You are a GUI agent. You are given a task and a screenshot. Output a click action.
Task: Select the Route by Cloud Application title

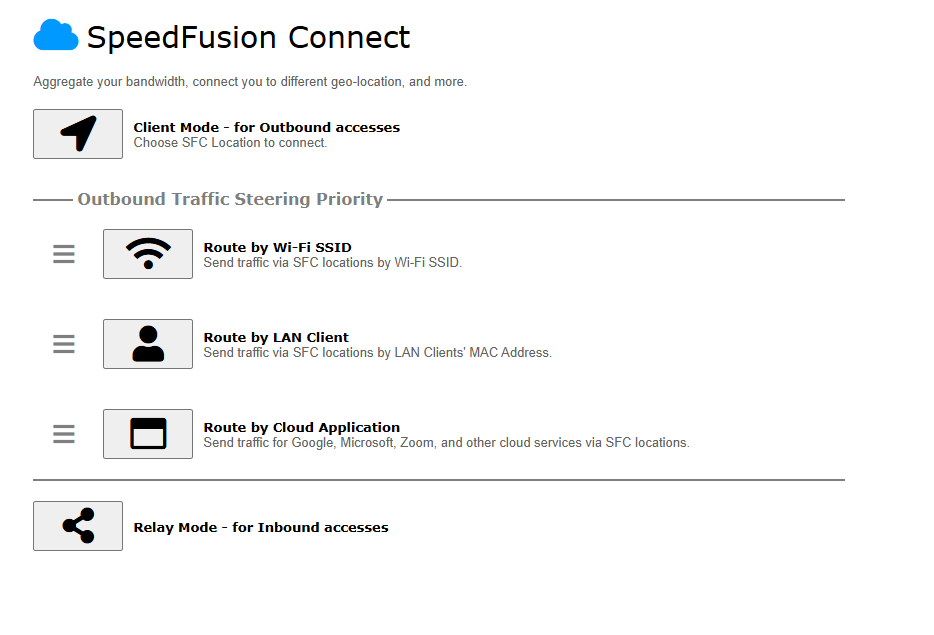point(302,427)
